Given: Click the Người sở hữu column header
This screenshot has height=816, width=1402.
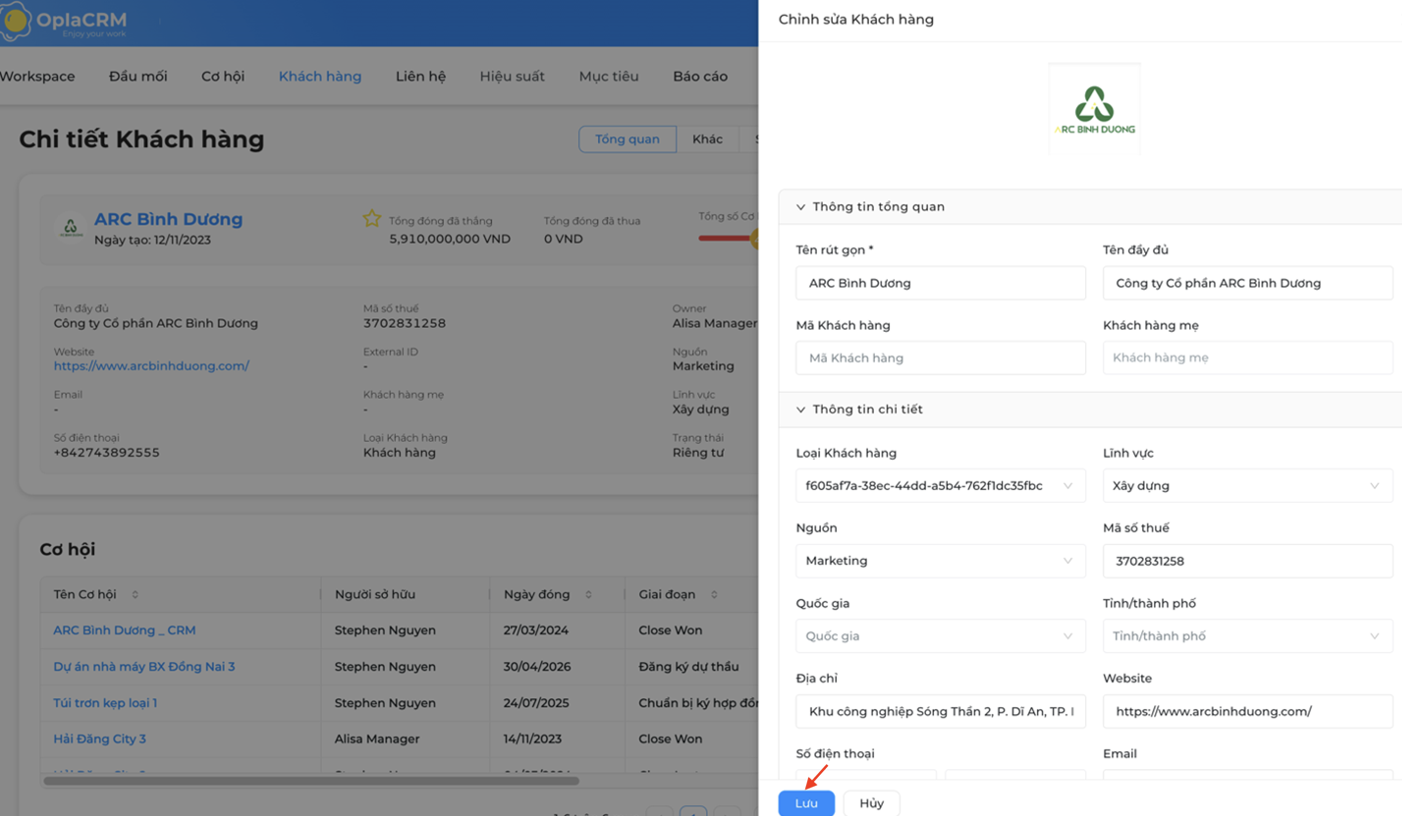Looking at the screenshot, I should (374, 594).
